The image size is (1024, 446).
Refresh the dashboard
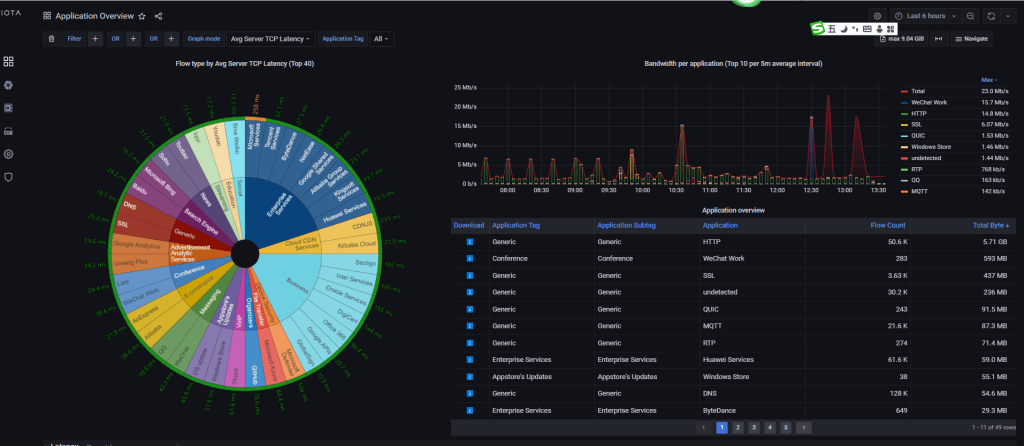[990, 17]
